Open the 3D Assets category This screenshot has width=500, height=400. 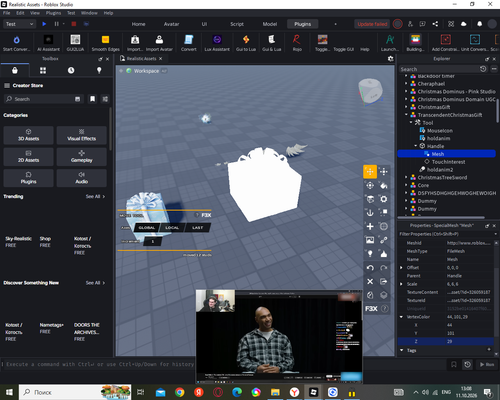pyautogui.click(x=28, y=135)
